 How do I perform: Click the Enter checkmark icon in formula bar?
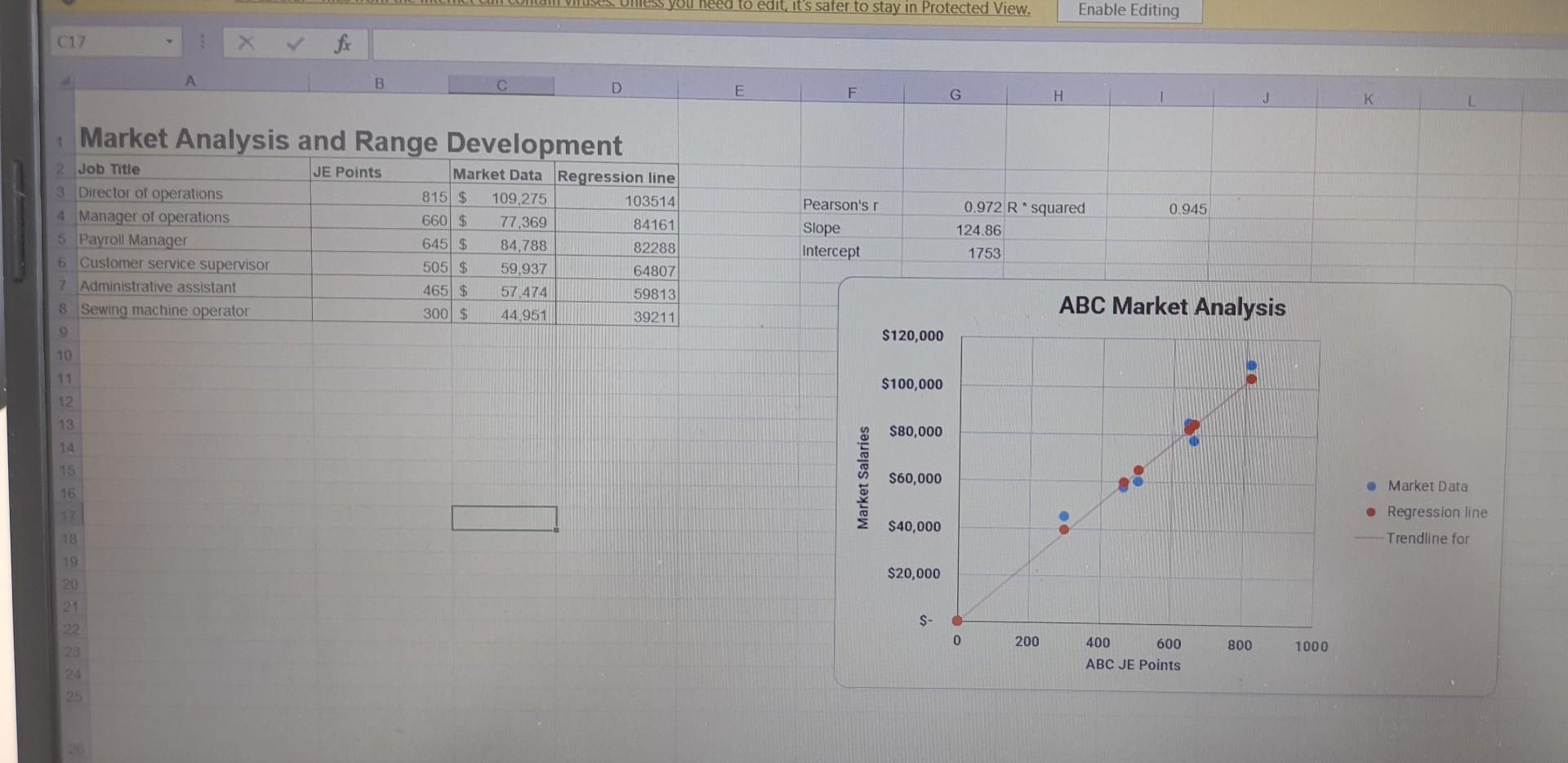[x=294, y=44]
